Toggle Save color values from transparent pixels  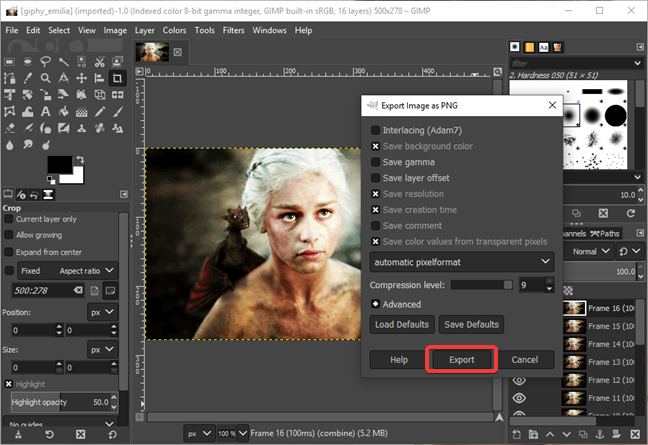375,242
